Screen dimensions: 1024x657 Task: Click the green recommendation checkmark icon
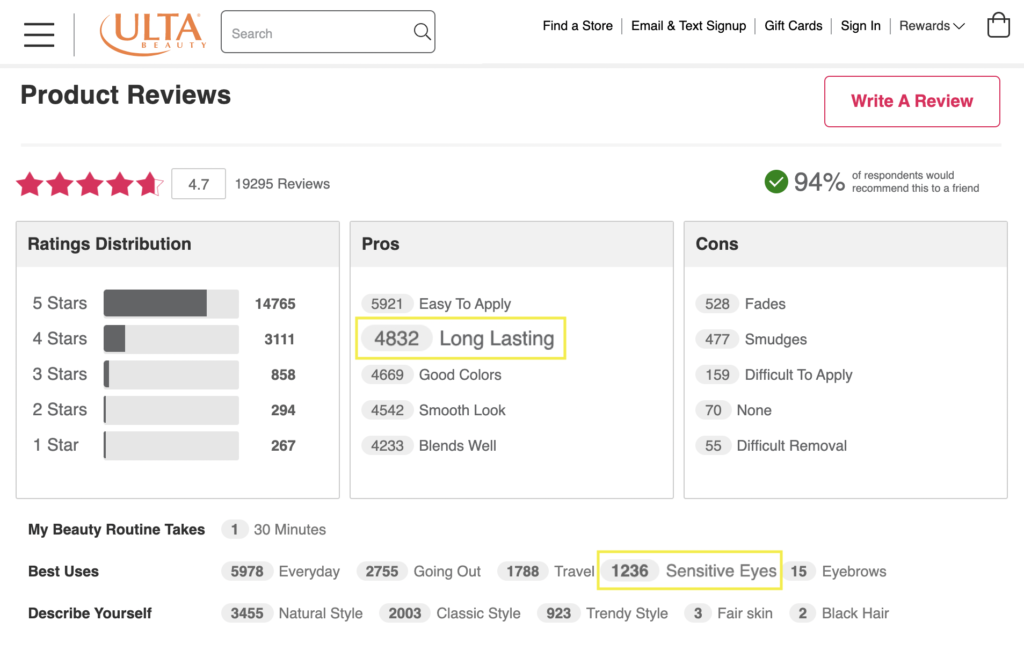(x=776, y=182)
